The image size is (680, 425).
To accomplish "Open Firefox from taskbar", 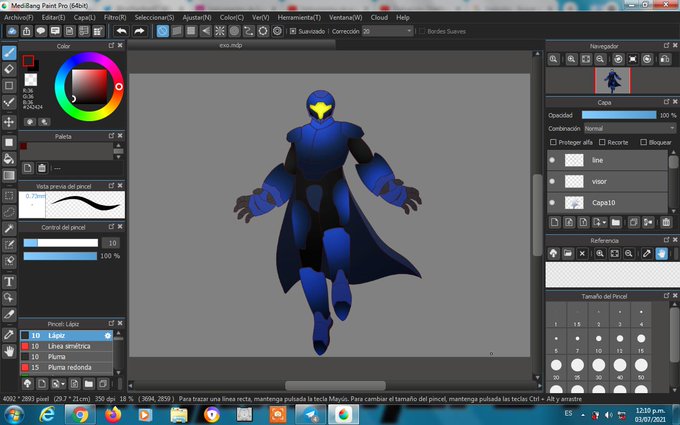I will pos(113,415).
